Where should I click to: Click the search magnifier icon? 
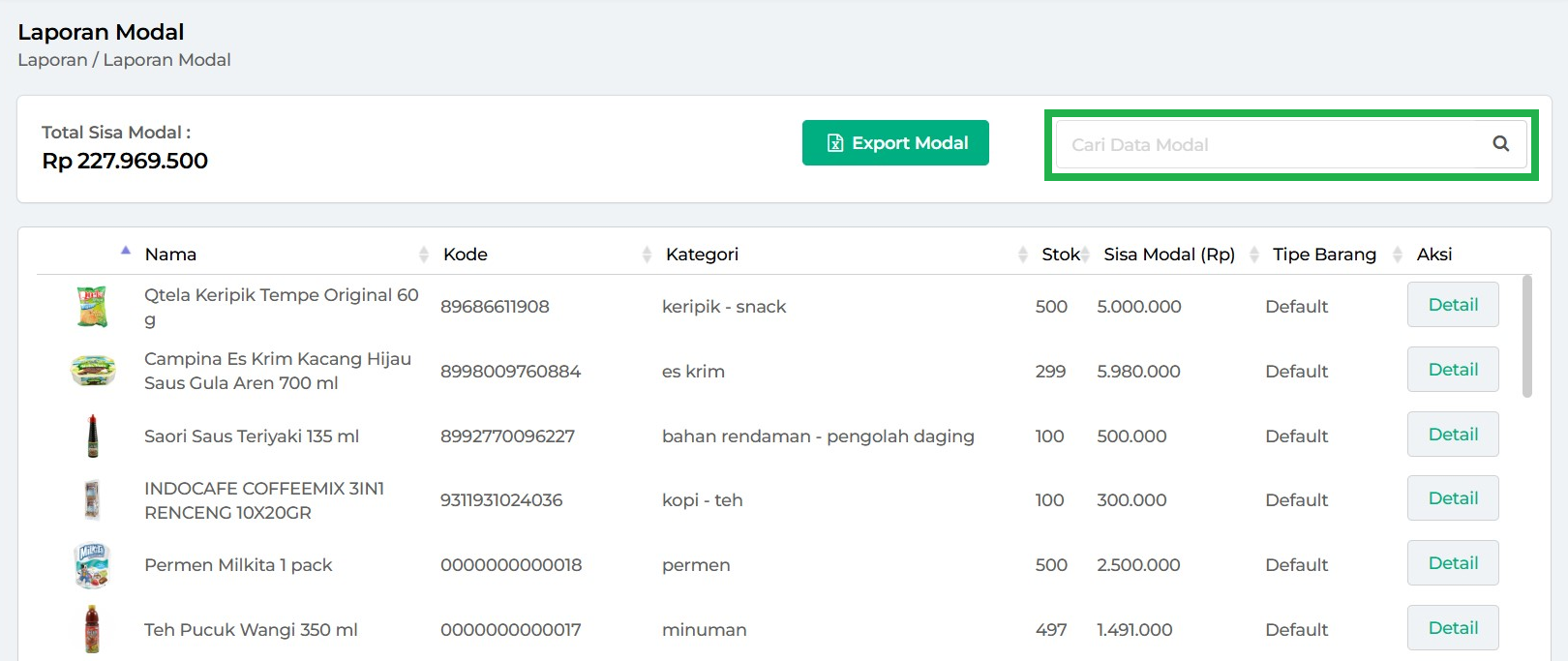[1500, 144]
